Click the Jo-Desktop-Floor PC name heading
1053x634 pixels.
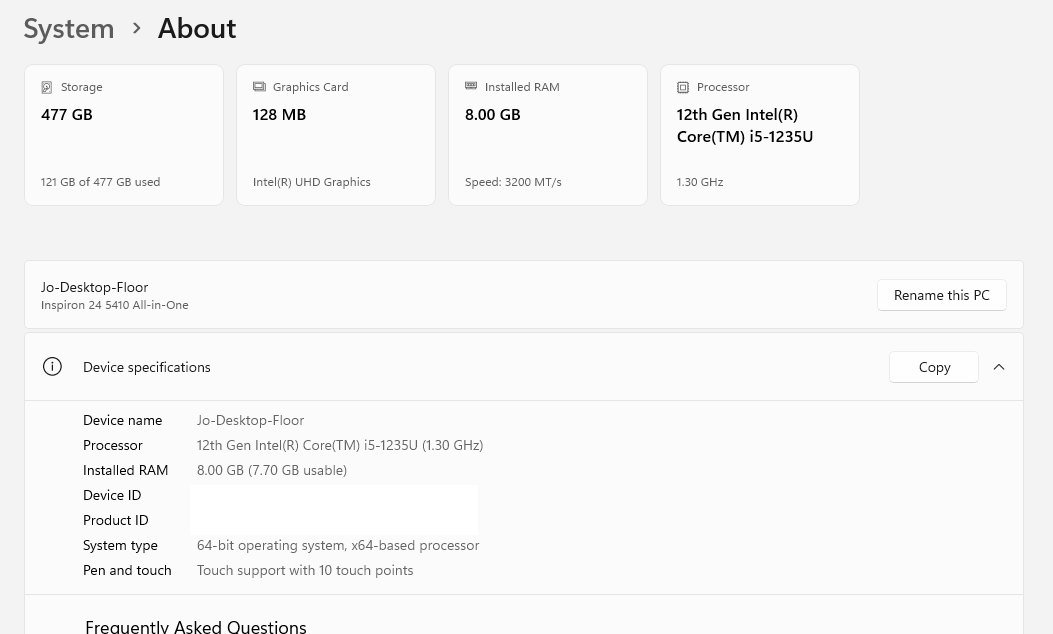(95, 287)
